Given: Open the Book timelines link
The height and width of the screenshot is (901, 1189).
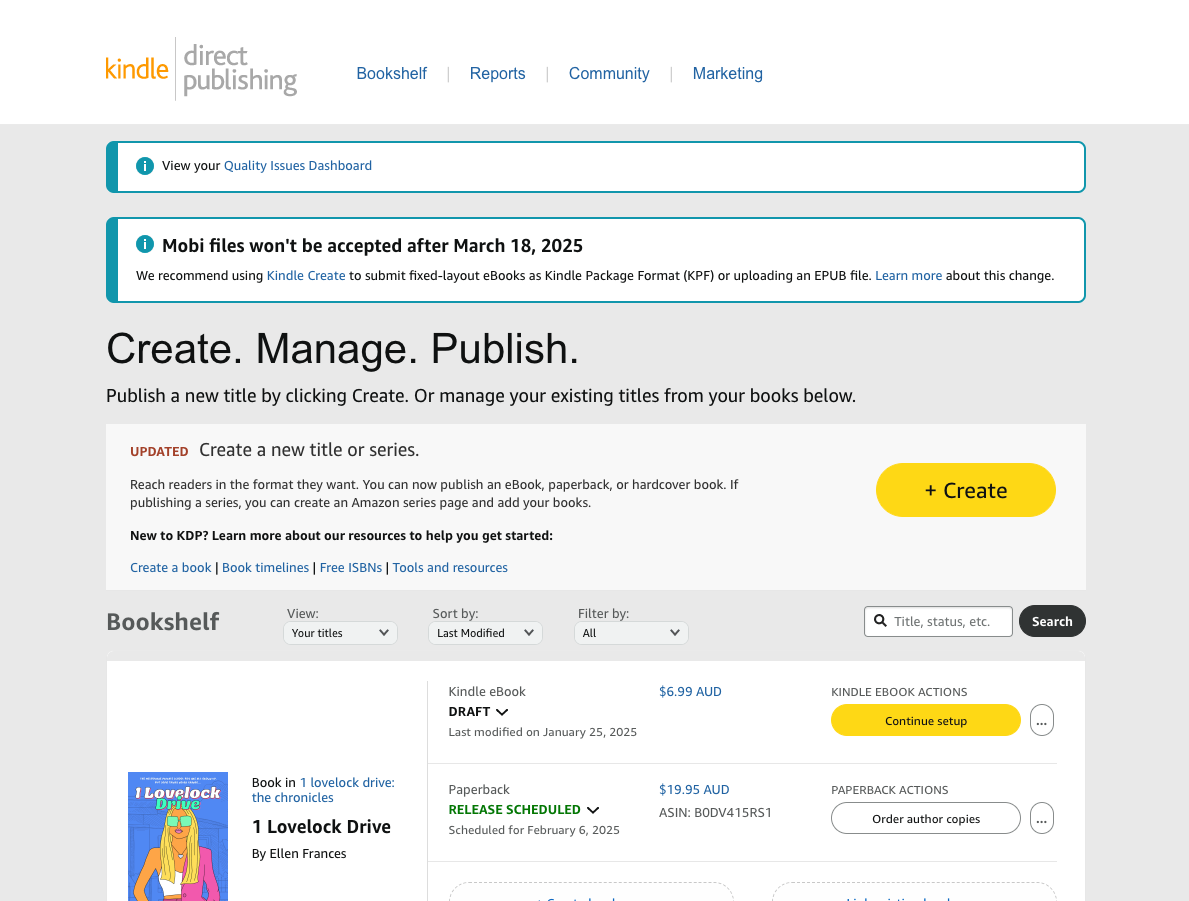Looking at the screenshot, I should click(265, 567).
